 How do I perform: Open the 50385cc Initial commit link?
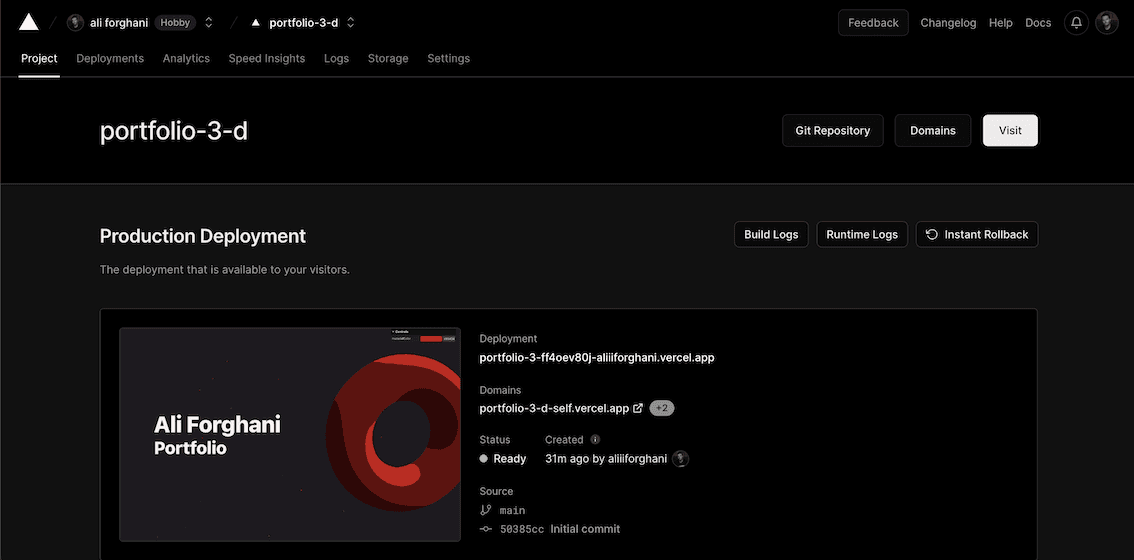pos(560,529)
